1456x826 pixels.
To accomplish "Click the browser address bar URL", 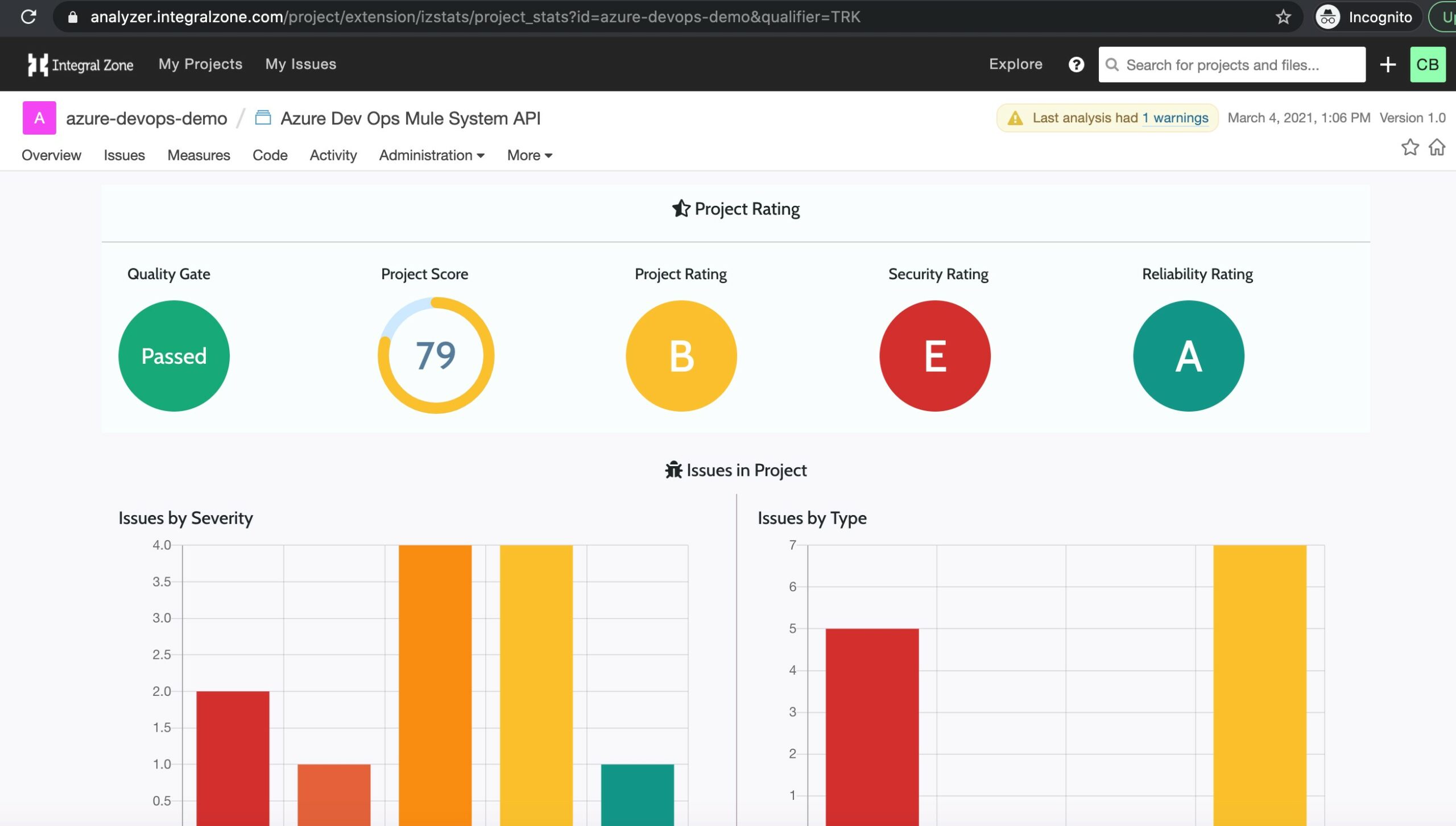I will [475, 17].
